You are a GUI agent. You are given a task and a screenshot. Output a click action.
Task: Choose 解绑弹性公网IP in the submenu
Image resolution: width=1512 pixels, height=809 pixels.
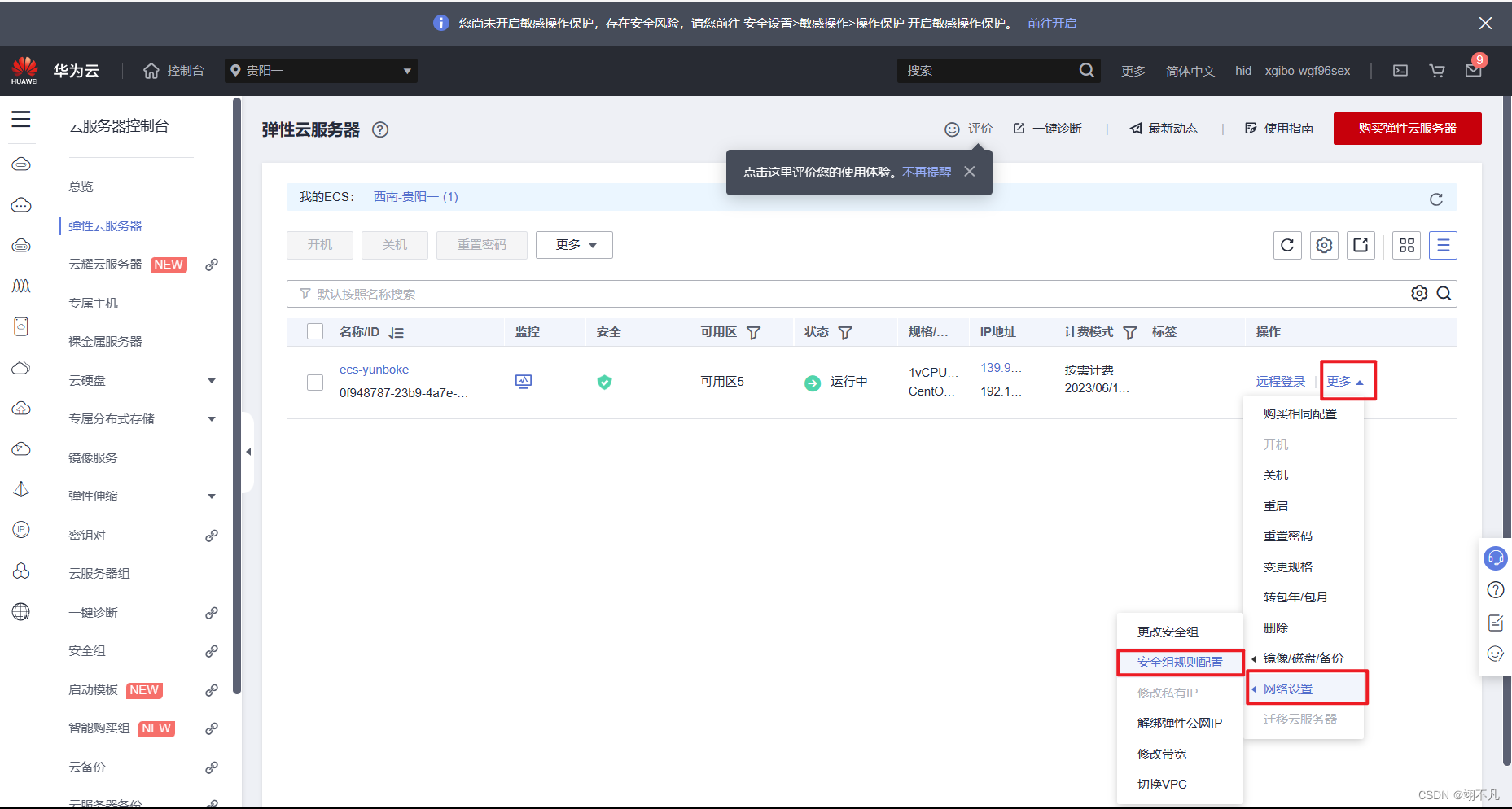click(1180, 724)
